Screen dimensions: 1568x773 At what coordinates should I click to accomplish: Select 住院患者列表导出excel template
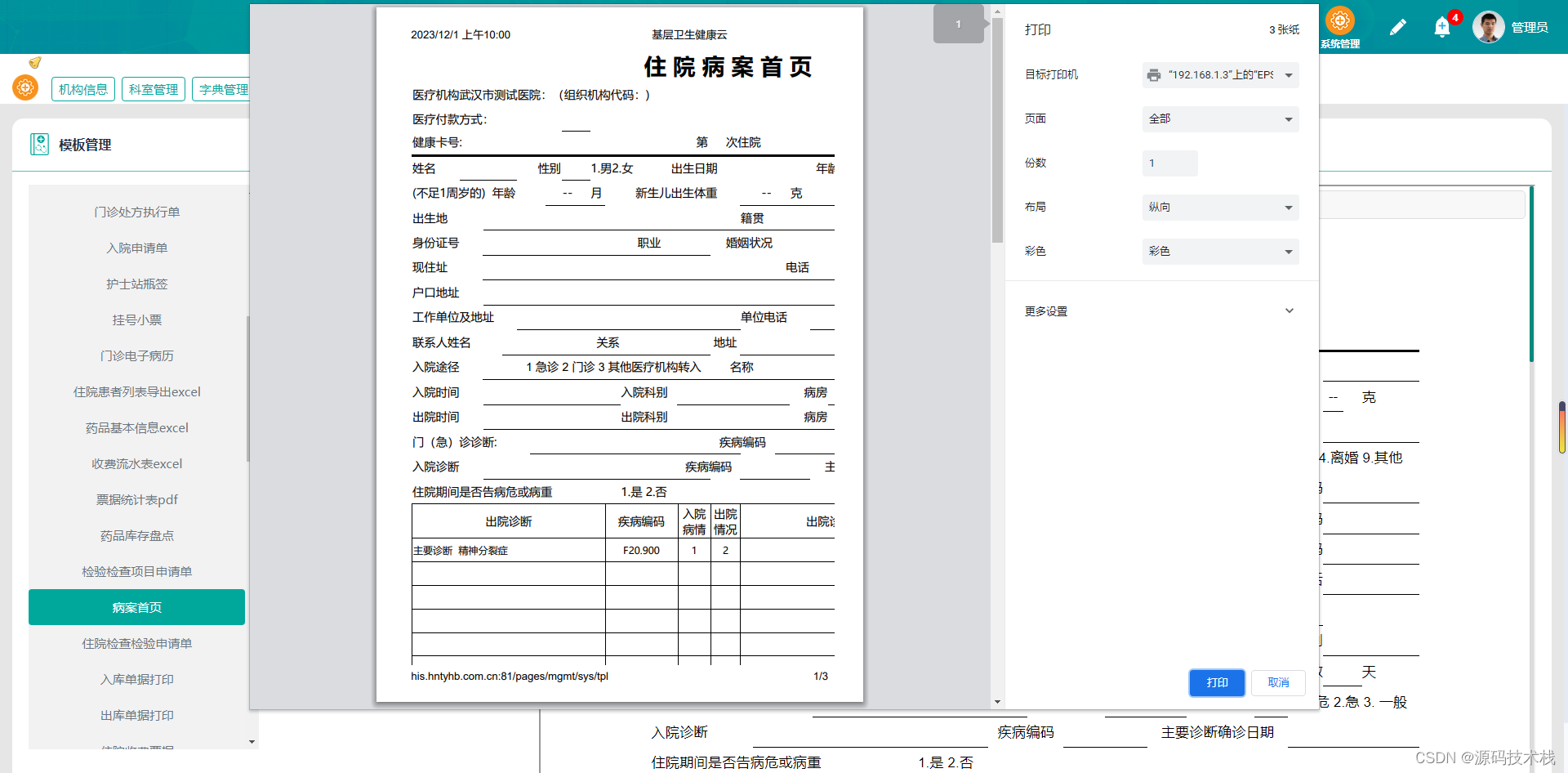[137, 391]
